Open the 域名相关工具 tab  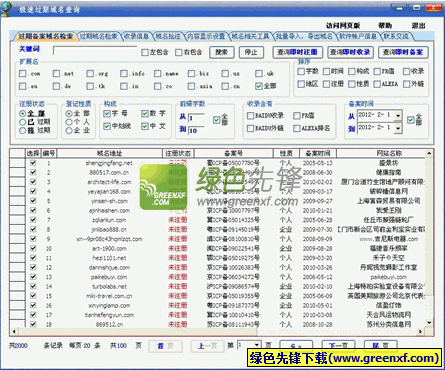click(250, 36)
